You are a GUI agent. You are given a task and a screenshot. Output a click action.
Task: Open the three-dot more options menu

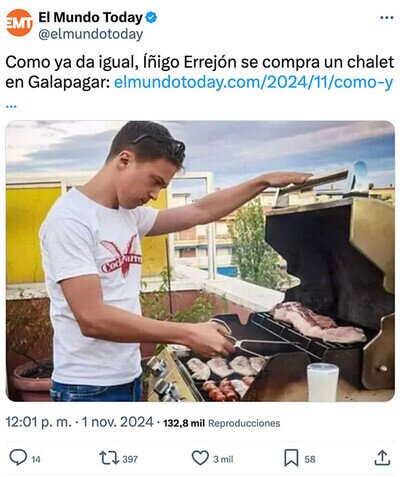click(387, 18)
